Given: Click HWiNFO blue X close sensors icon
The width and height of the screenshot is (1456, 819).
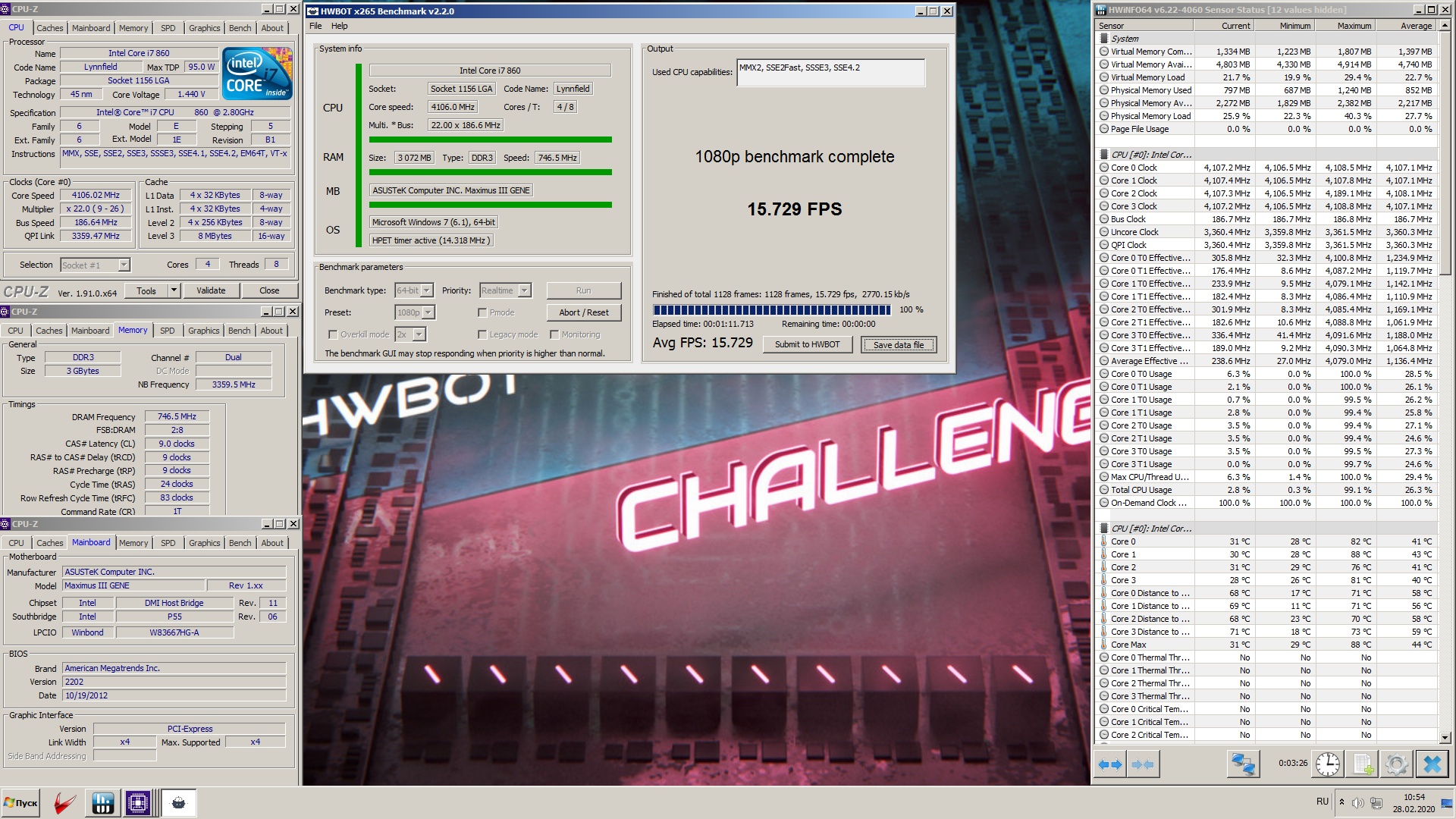Looking at the screenshot, I should coord(1432,764).
